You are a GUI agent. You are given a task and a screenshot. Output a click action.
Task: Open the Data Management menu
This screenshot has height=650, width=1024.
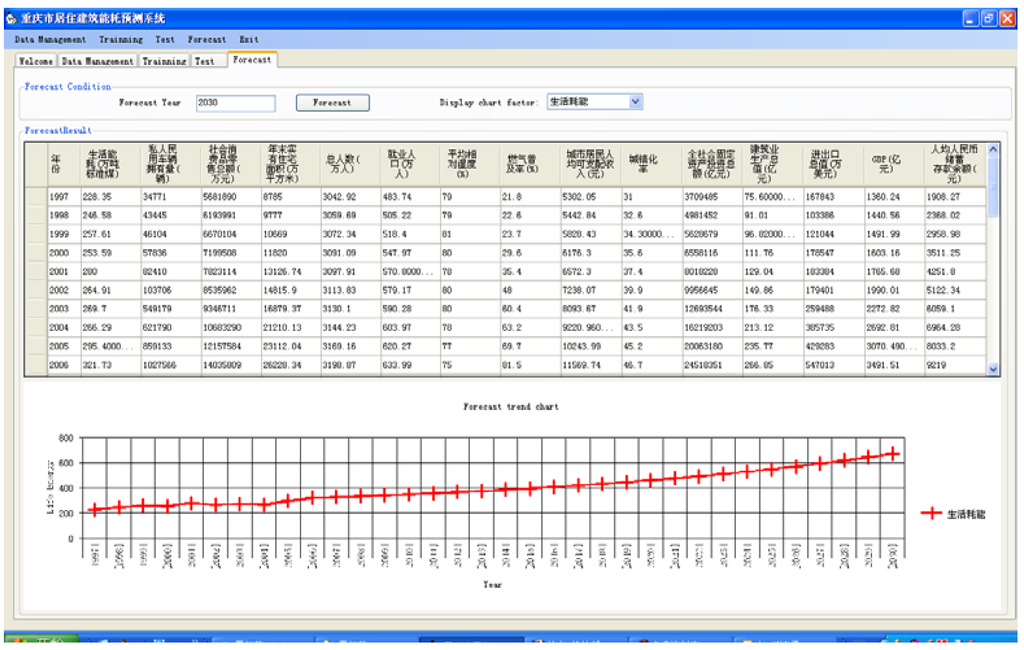click(x=50, y=40)
